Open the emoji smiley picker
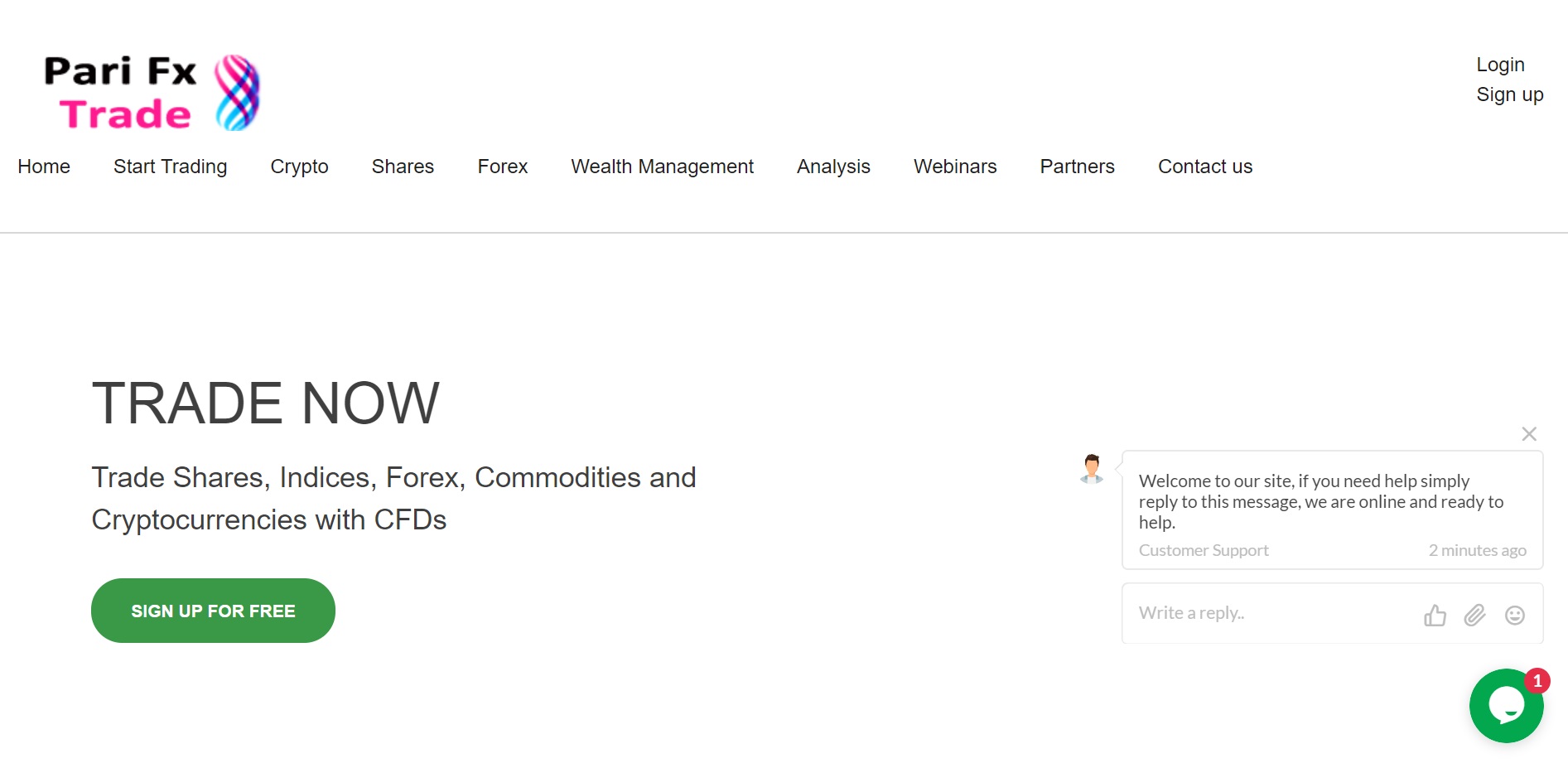 tap(1514, 615)
